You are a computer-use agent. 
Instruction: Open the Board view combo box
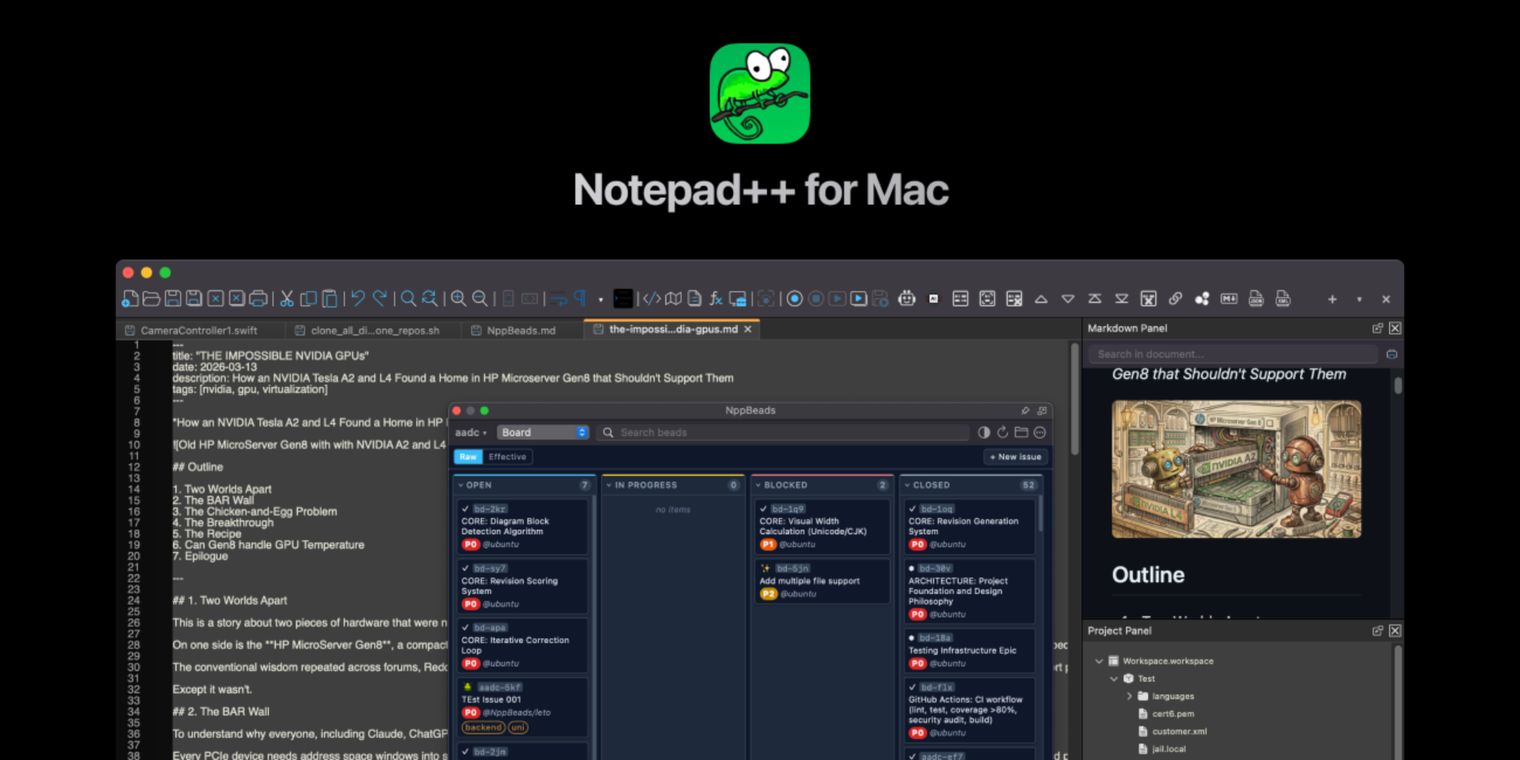(x=543, y=432)
